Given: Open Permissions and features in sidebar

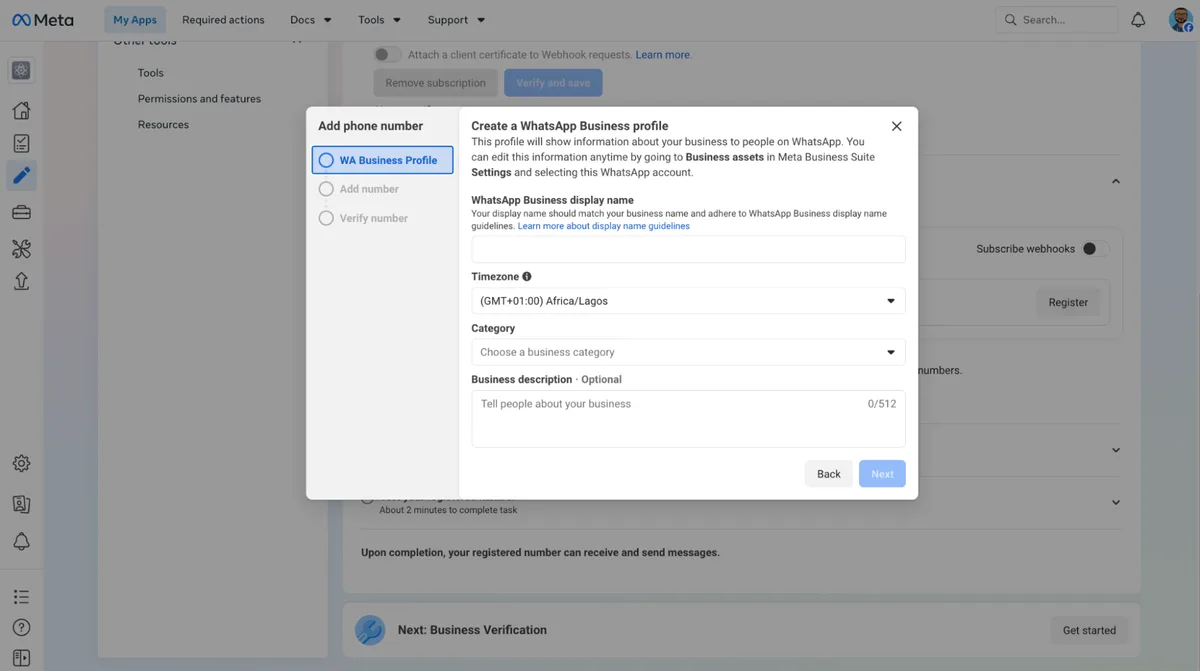Looking at the screenshot, I should [199, 99].
